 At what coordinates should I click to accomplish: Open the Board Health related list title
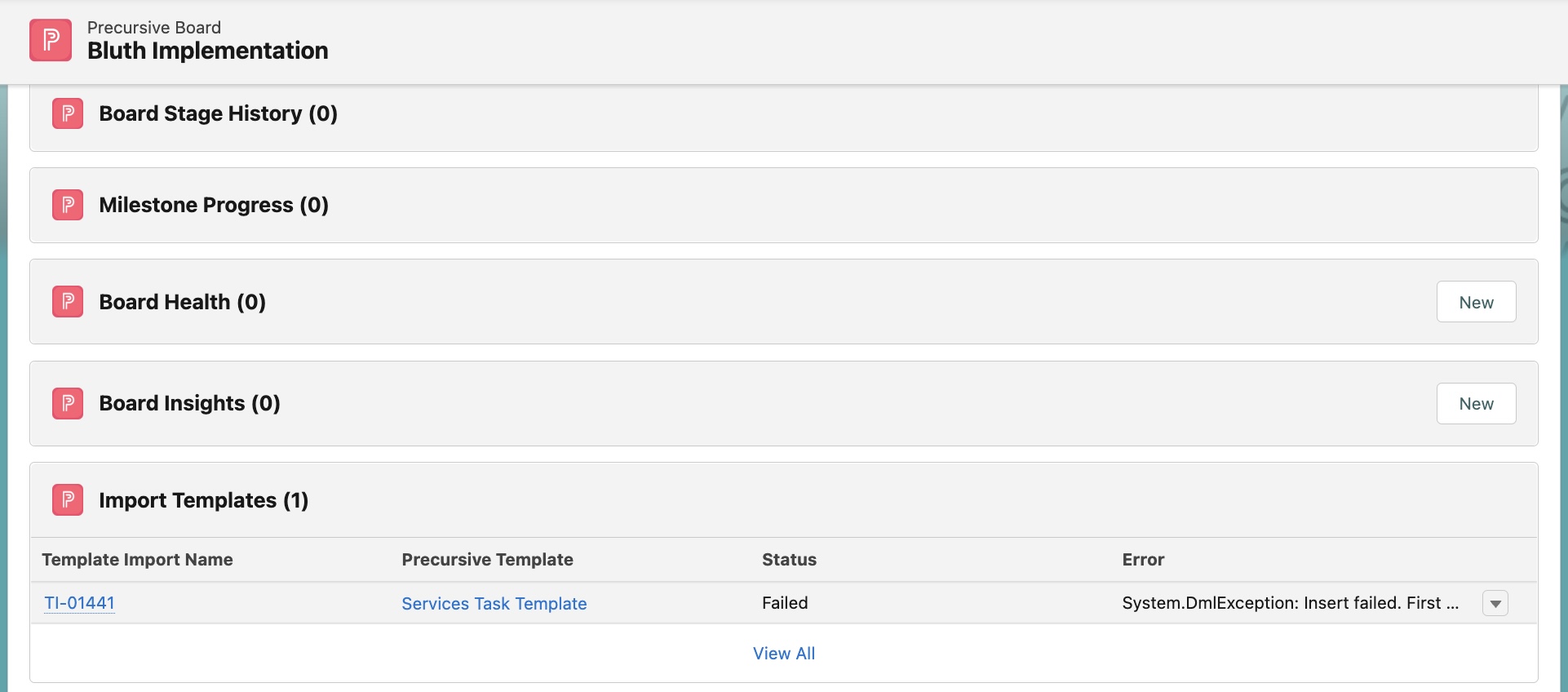coord(182,302)
